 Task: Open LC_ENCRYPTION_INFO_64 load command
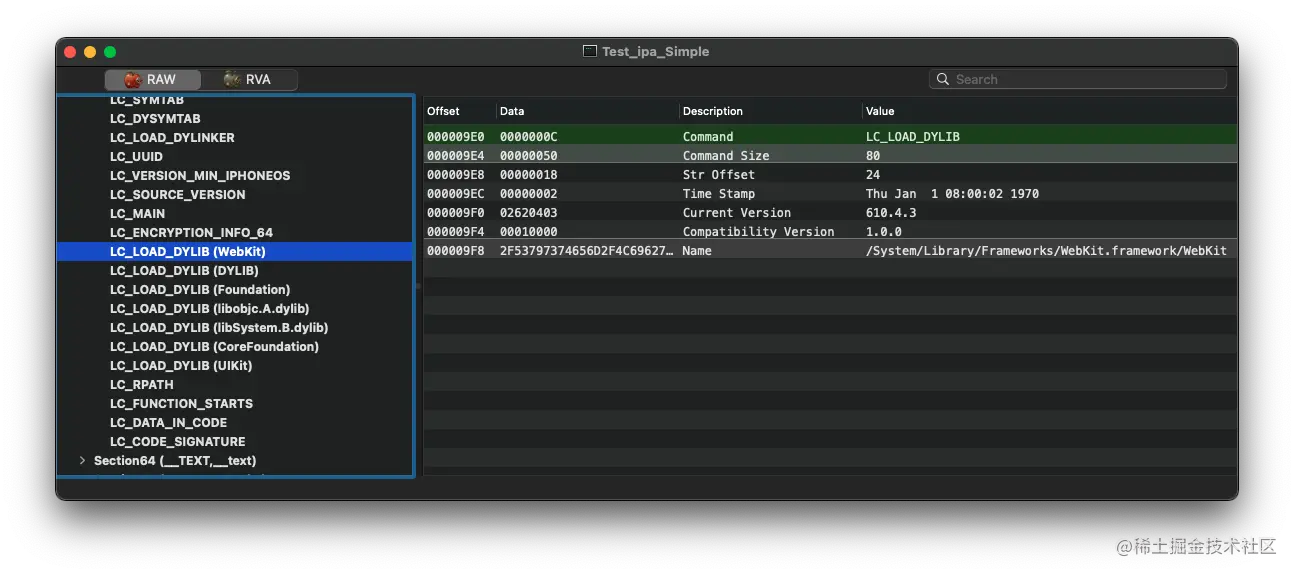click(191, 233)
